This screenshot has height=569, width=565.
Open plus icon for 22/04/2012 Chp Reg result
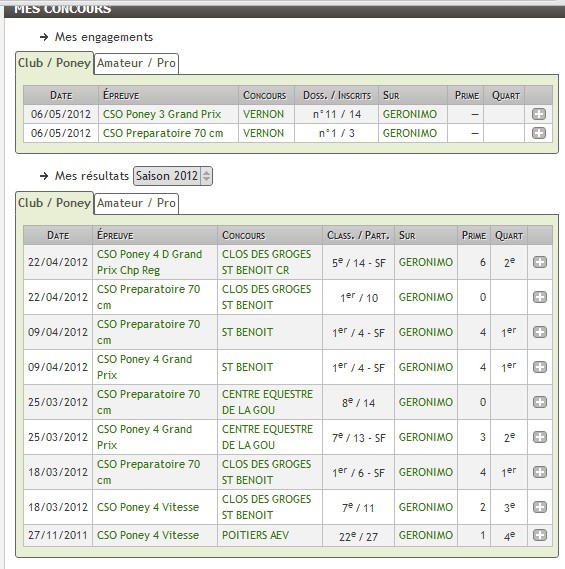[x=540, y=262]
